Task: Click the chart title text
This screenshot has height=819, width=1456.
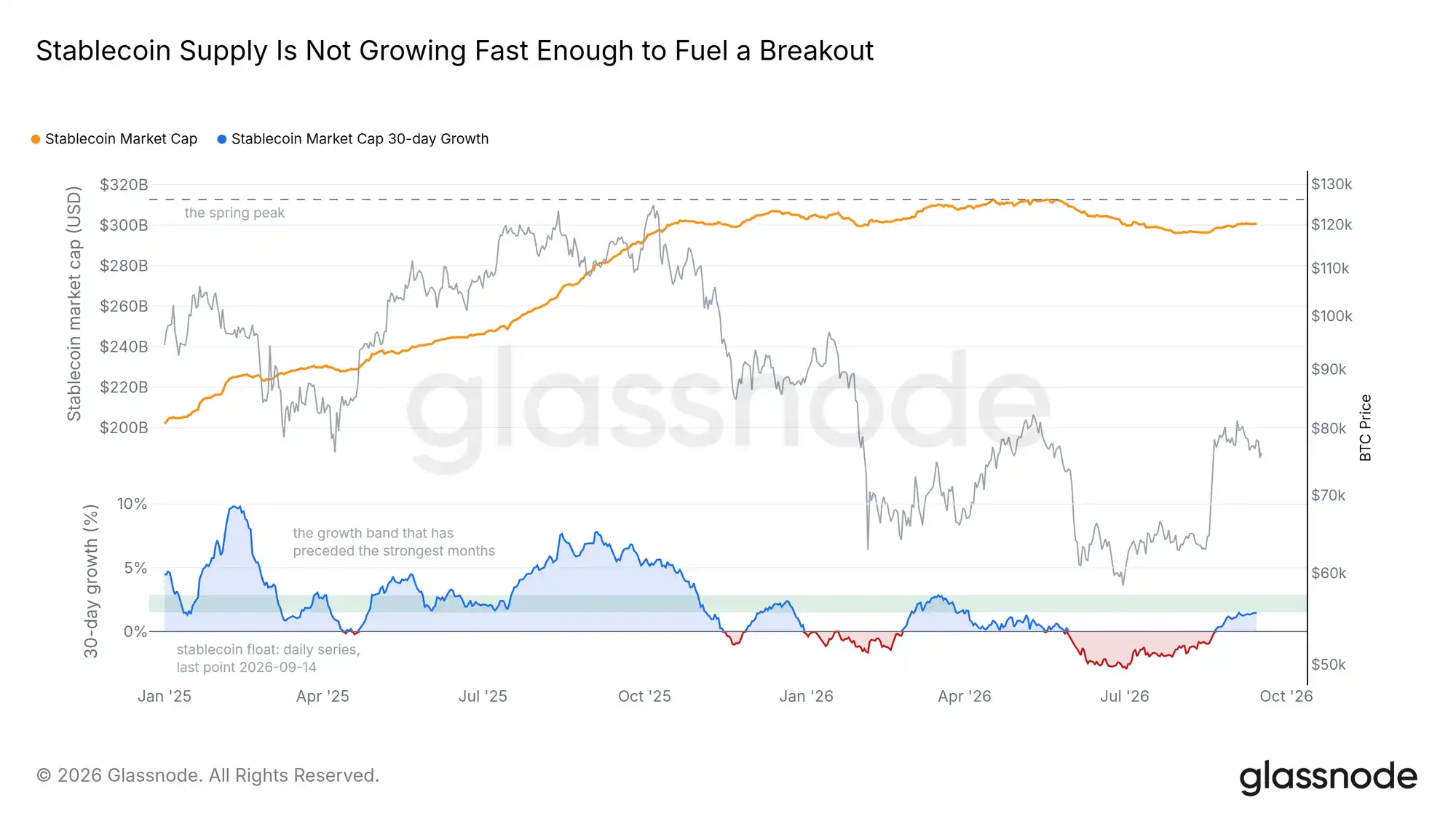Action: (x=454, y=51)
